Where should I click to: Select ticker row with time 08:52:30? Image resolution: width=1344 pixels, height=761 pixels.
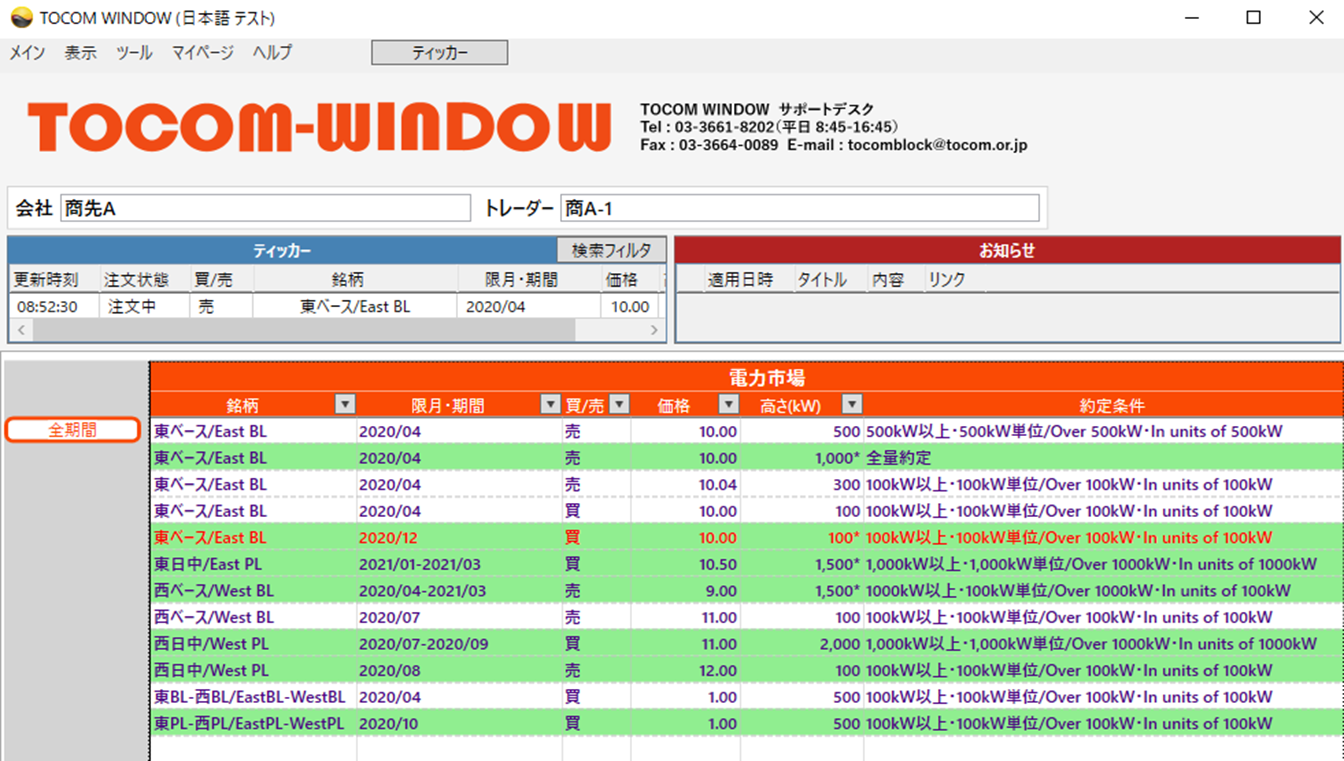[x=336, y=307]
